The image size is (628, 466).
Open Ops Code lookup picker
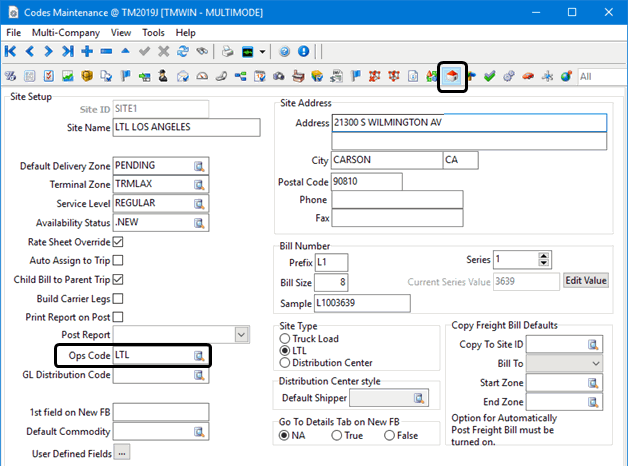click(x=199, y=355)
